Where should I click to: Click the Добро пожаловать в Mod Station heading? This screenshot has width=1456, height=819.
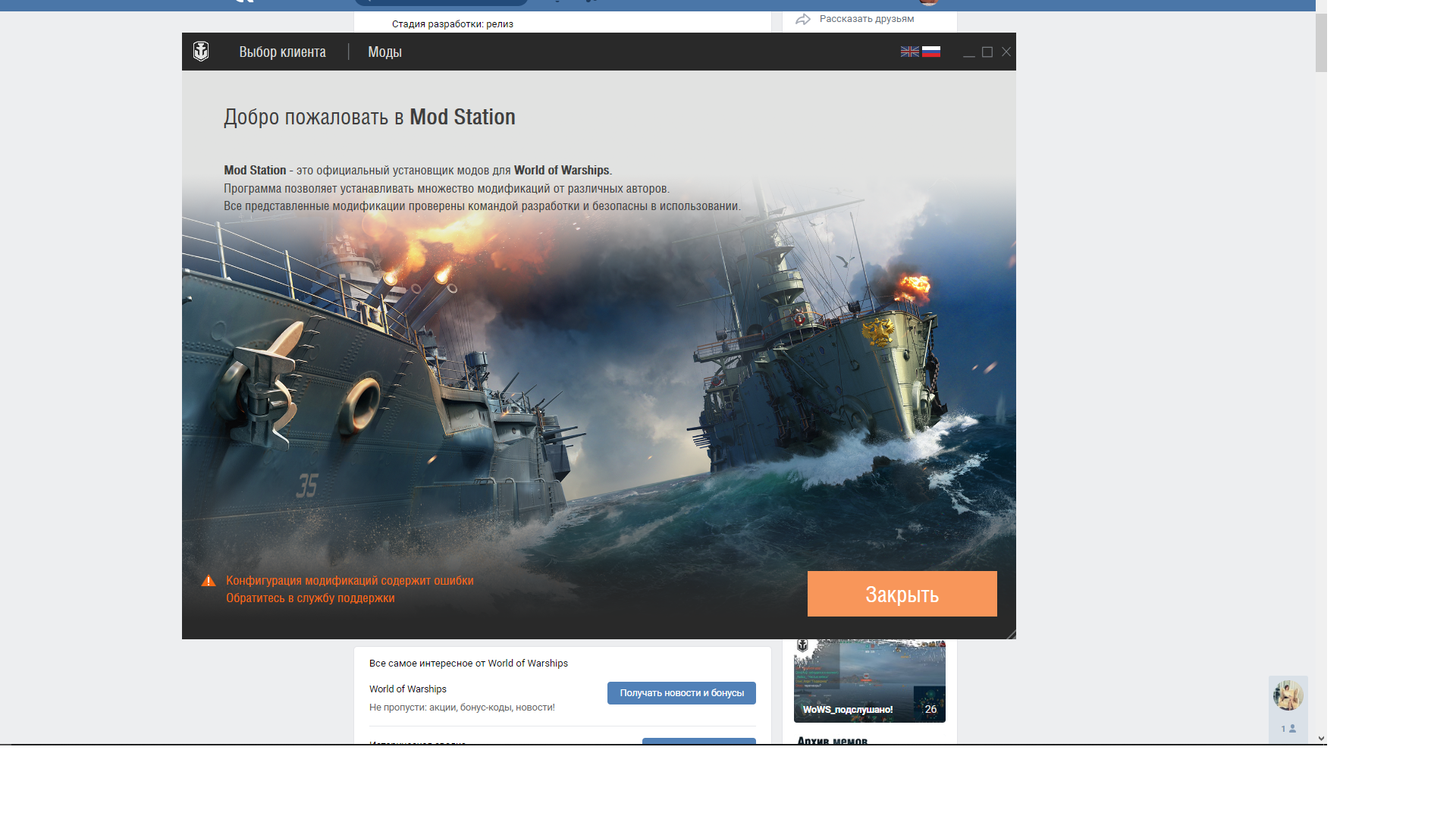[x=369, y=117]
